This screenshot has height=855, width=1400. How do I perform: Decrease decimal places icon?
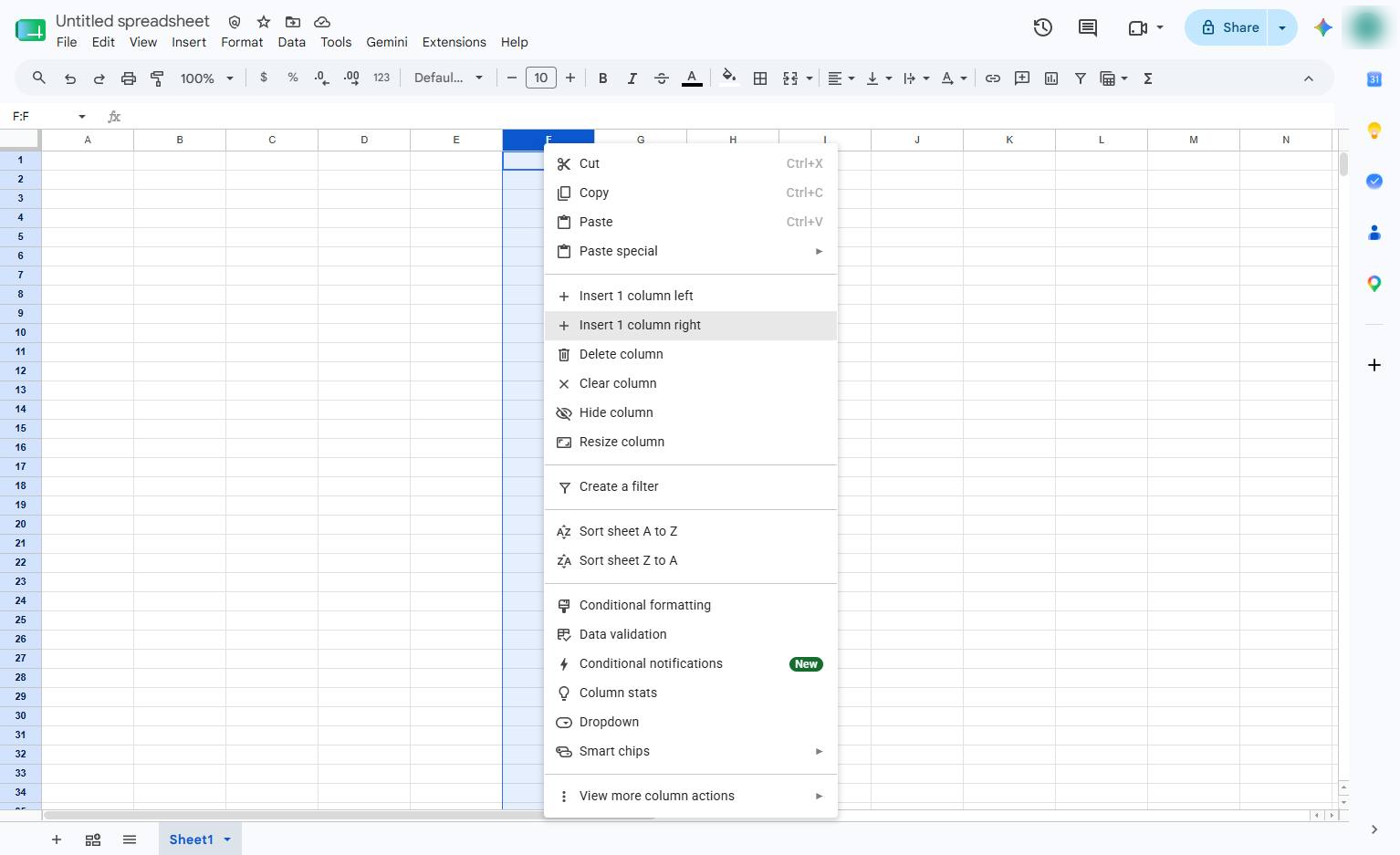click(321, 78)
